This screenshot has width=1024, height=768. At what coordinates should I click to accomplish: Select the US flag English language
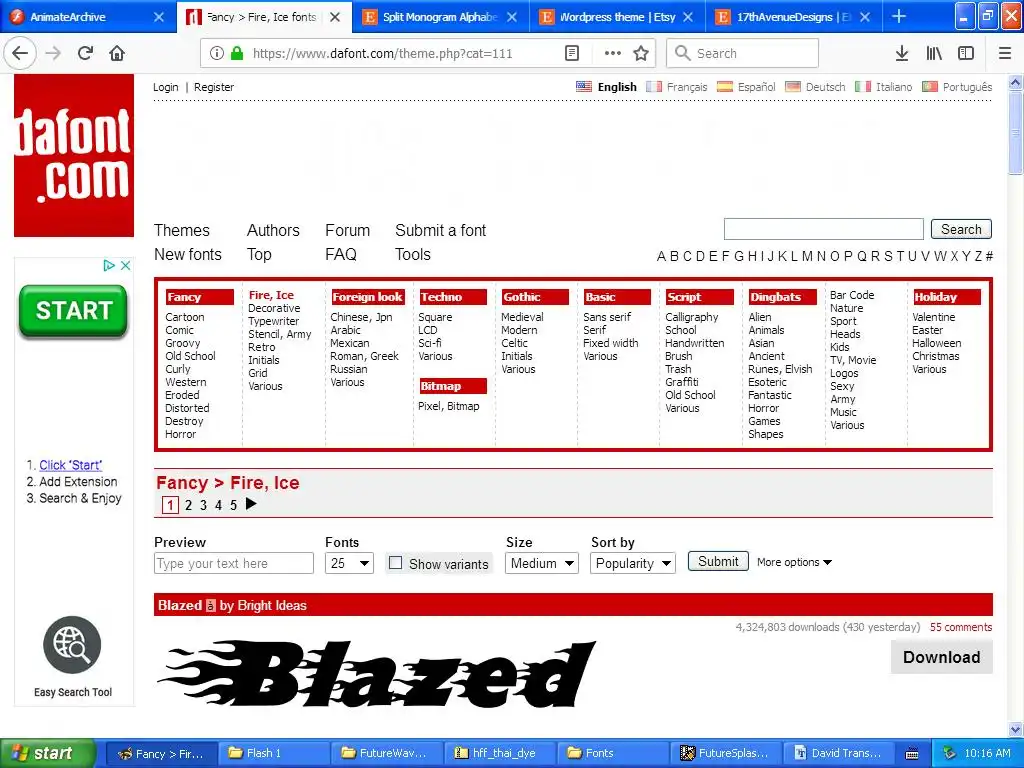[584, 86]
